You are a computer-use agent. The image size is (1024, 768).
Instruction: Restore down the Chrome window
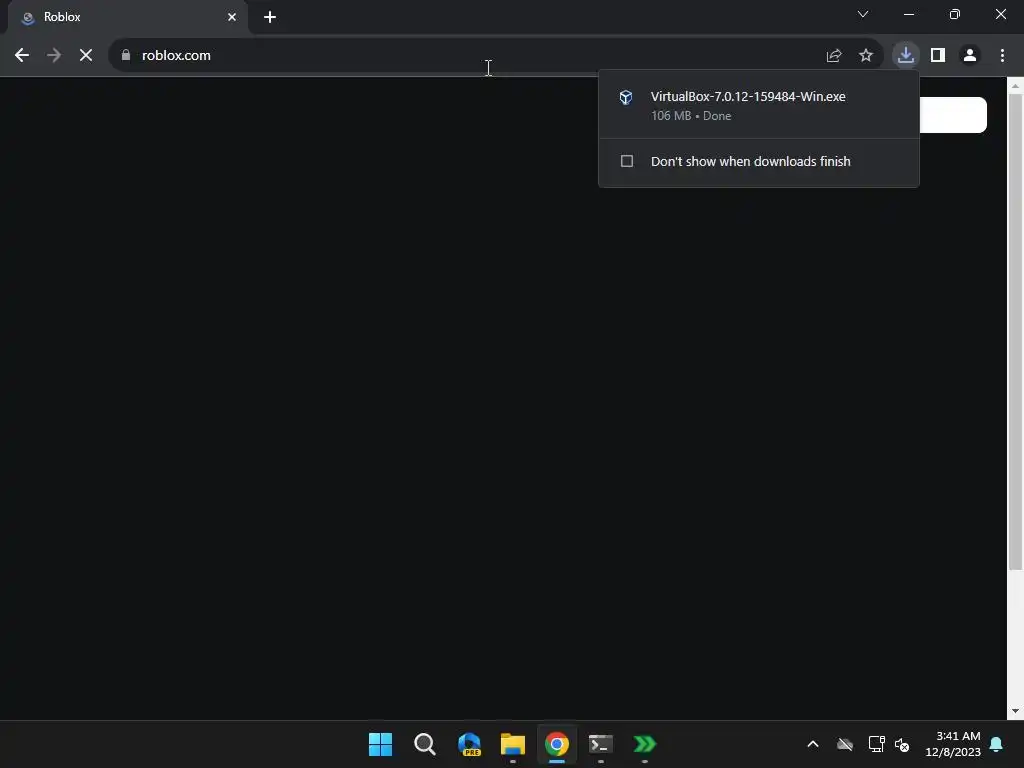click(x=955, y=14)
